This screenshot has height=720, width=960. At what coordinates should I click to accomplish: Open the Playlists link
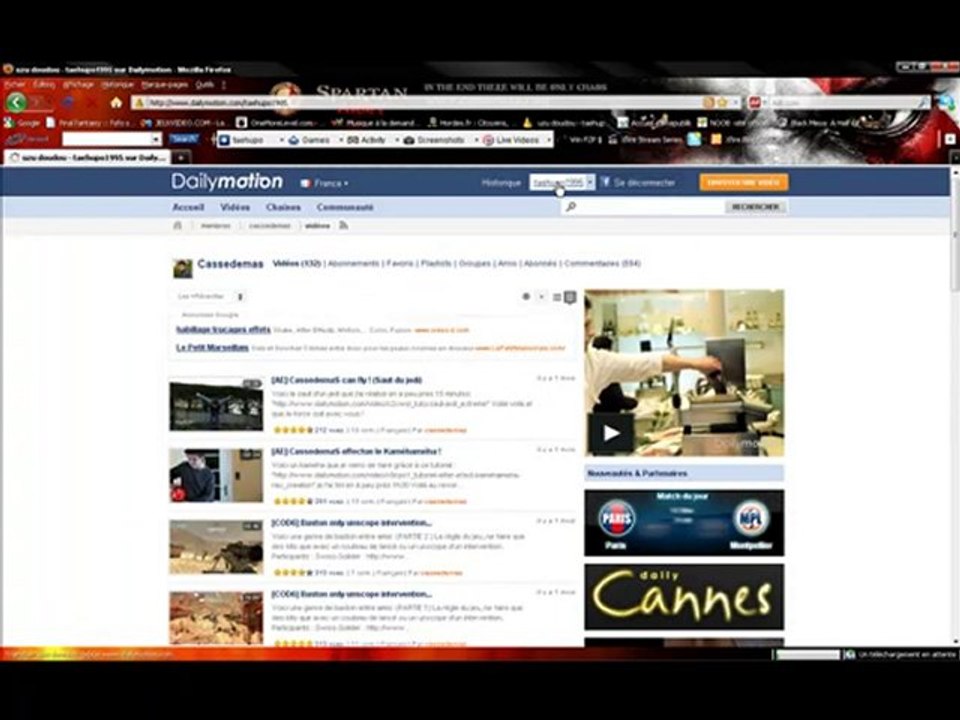[436, 264]
